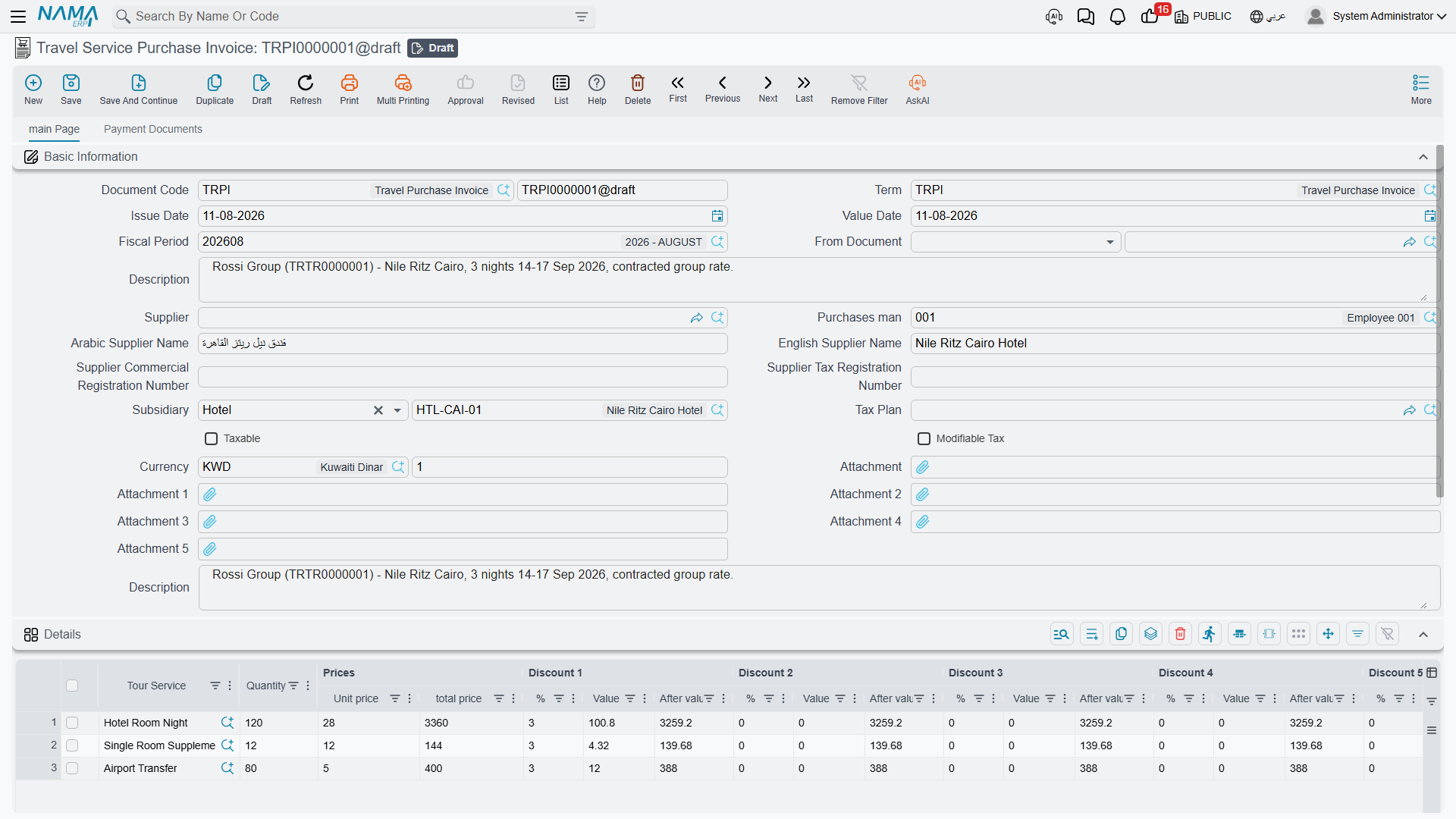Save the invoice with Save icon
The height and width of the screenshot is (819, 1456).
[x=71, y=89]
